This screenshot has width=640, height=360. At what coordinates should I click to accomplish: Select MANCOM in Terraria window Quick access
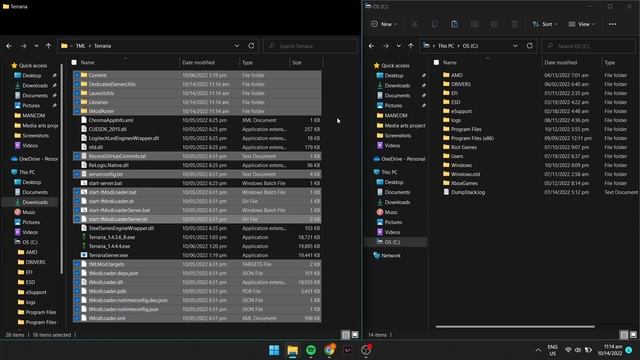click(33, 116)
